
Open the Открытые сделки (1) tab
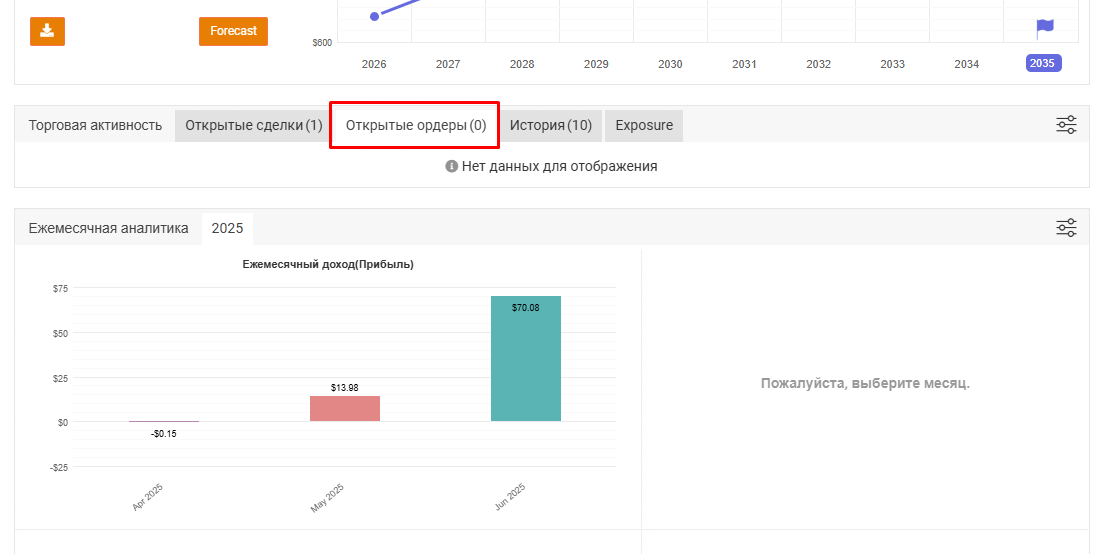[x=253, y=126]
